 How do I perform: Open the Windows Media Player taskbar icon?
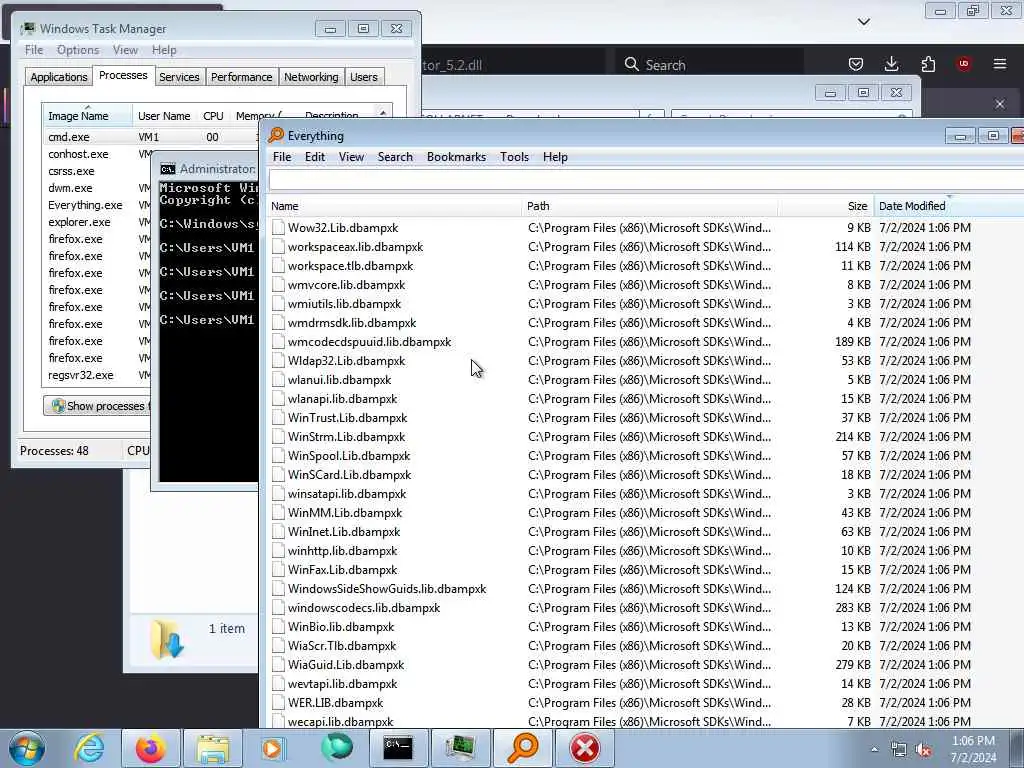tap(273, 748)
